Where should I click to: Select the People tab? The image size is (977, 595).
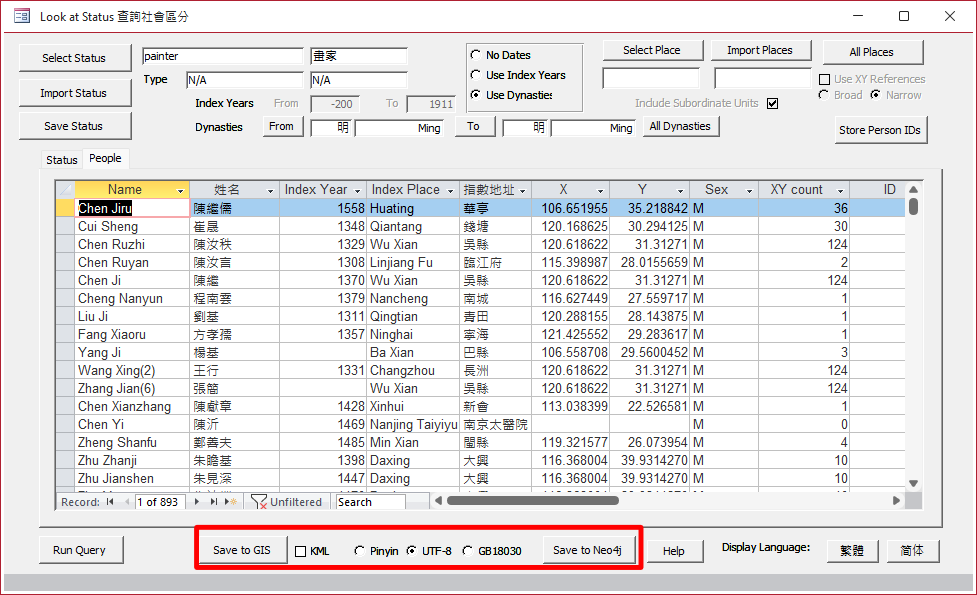[105, 159]
